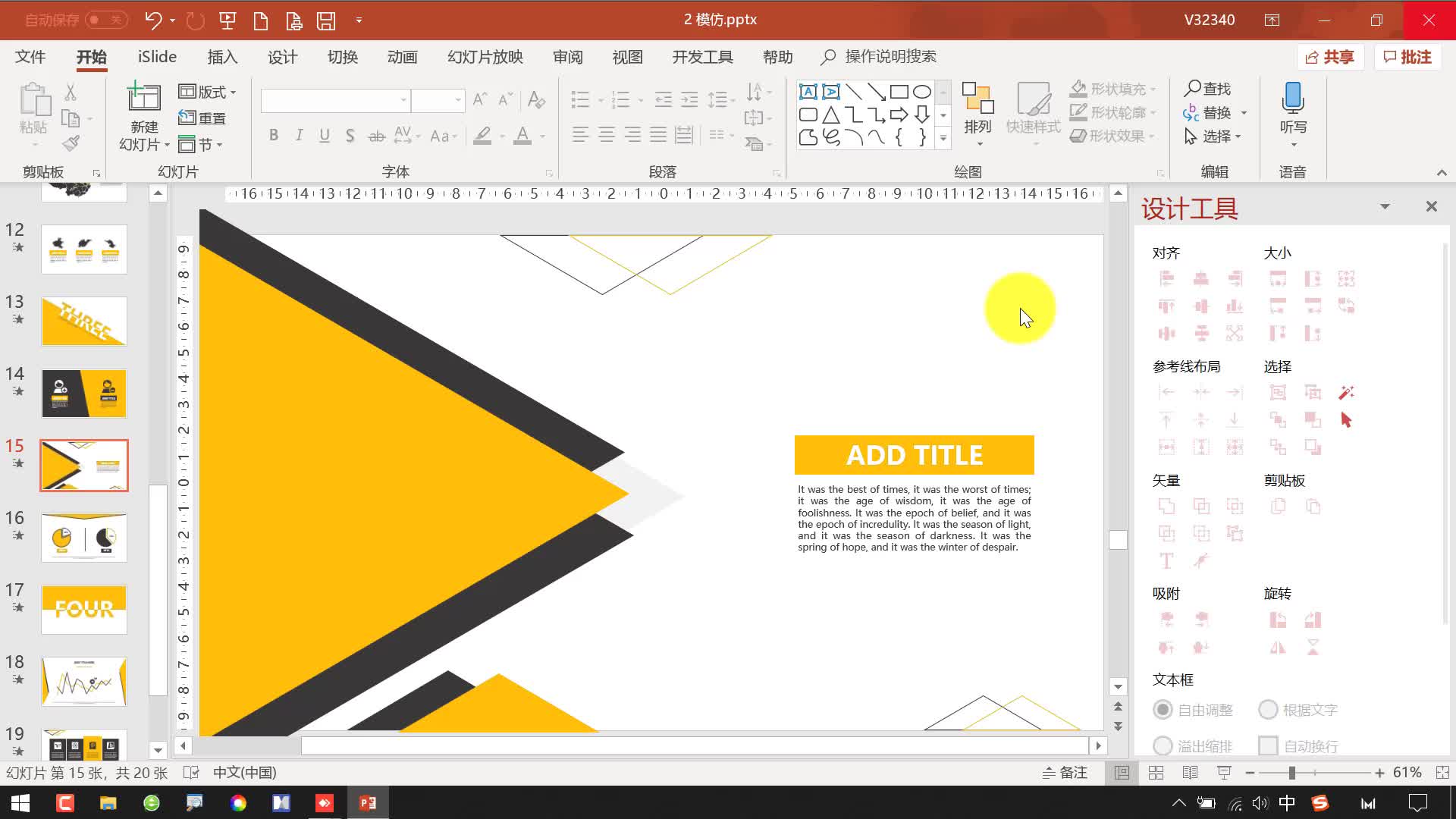Click slideshow view icon in status bar
The width and height of the screenshot is (1456, 819).
1224,773
